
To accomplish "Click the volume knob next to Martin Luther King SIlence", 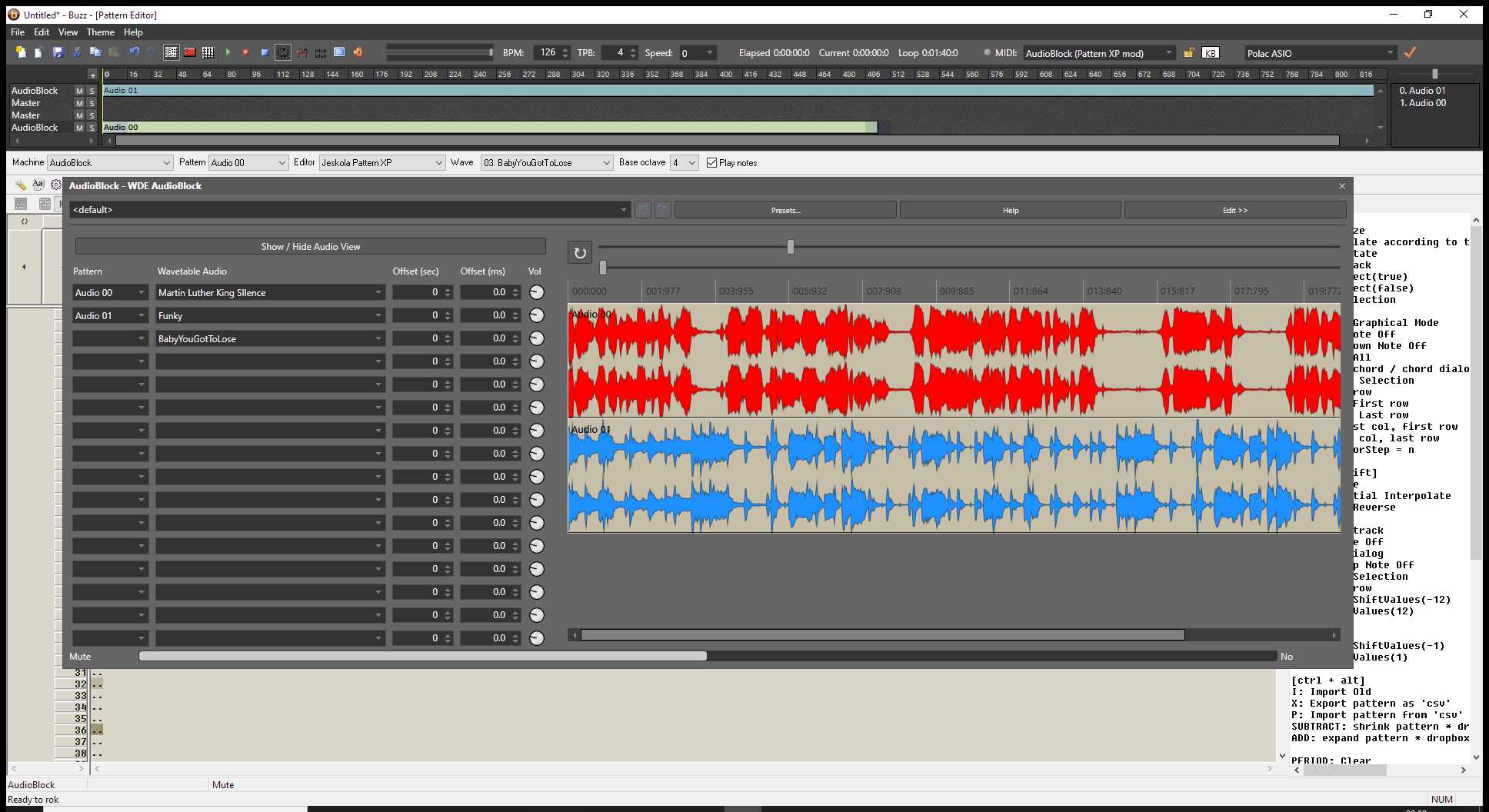I will (536, 292).
